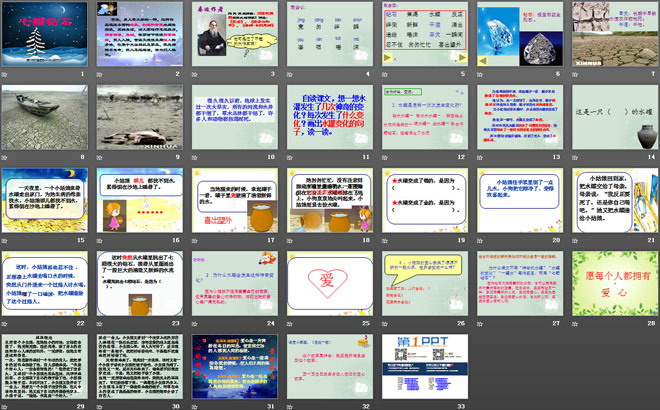Select slide 33 thumbnail with 第1PPT logo
Screen dimensions: 660x410
pos(425,367)
